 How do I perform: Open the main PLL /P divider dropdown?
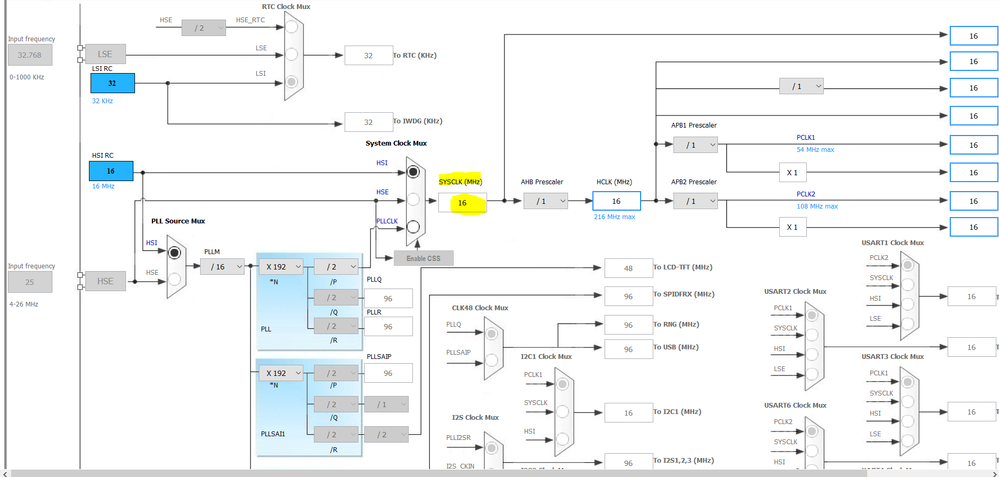[336, 267]
